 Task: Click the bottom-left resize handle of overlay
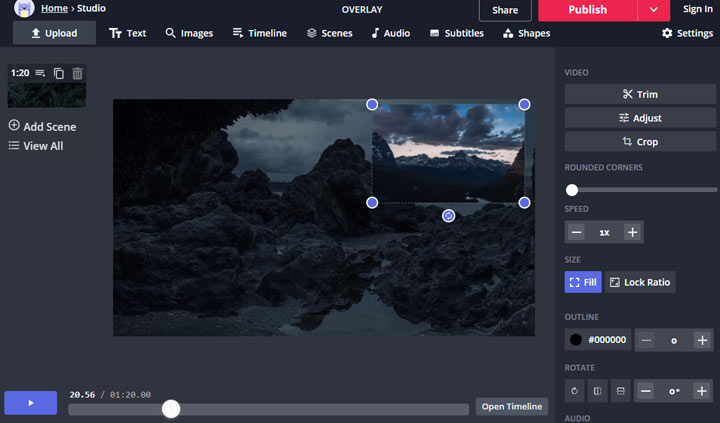(372, 203)
